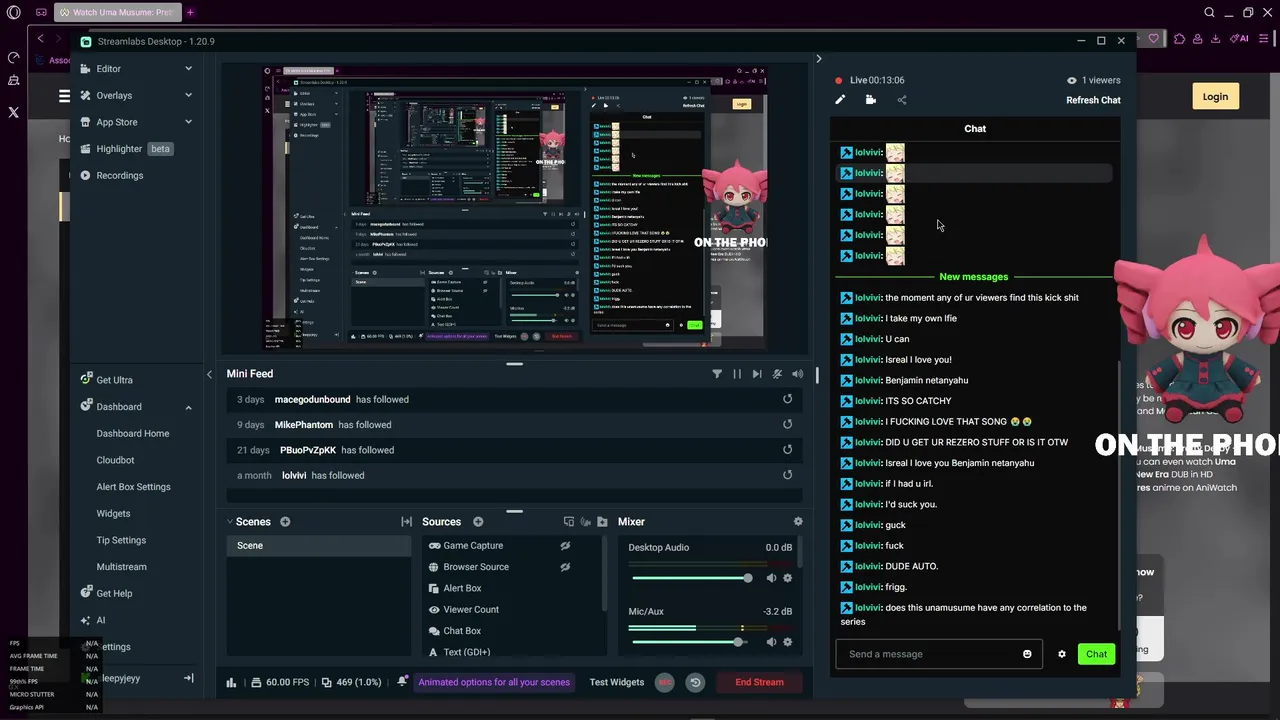Open the scene transitions icon
The height and width of the screenshot is (720, 1280).
point(406,522)
